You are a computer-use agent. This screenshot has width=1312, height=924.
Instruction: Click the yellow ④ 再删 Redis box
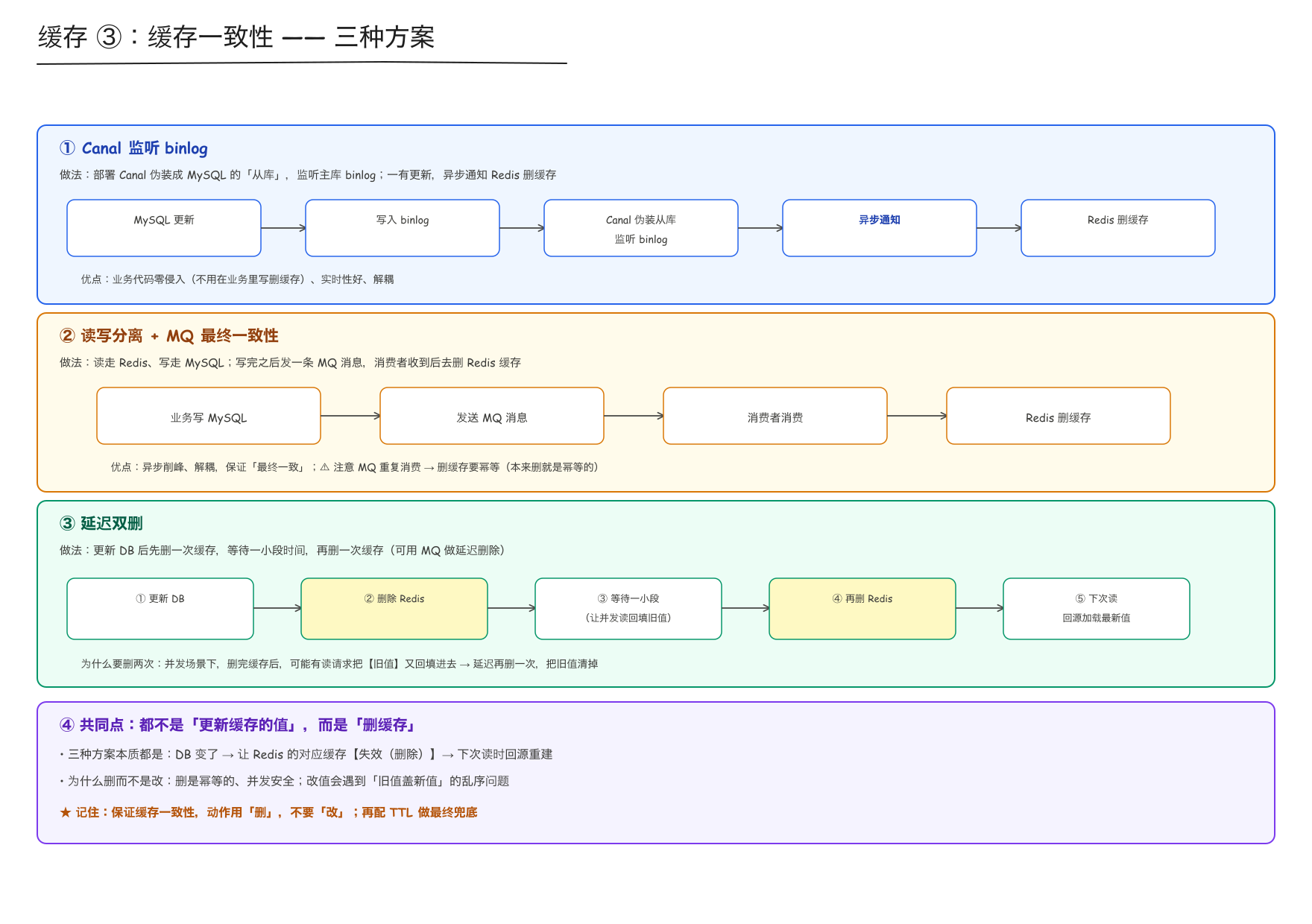click(862, 609)
